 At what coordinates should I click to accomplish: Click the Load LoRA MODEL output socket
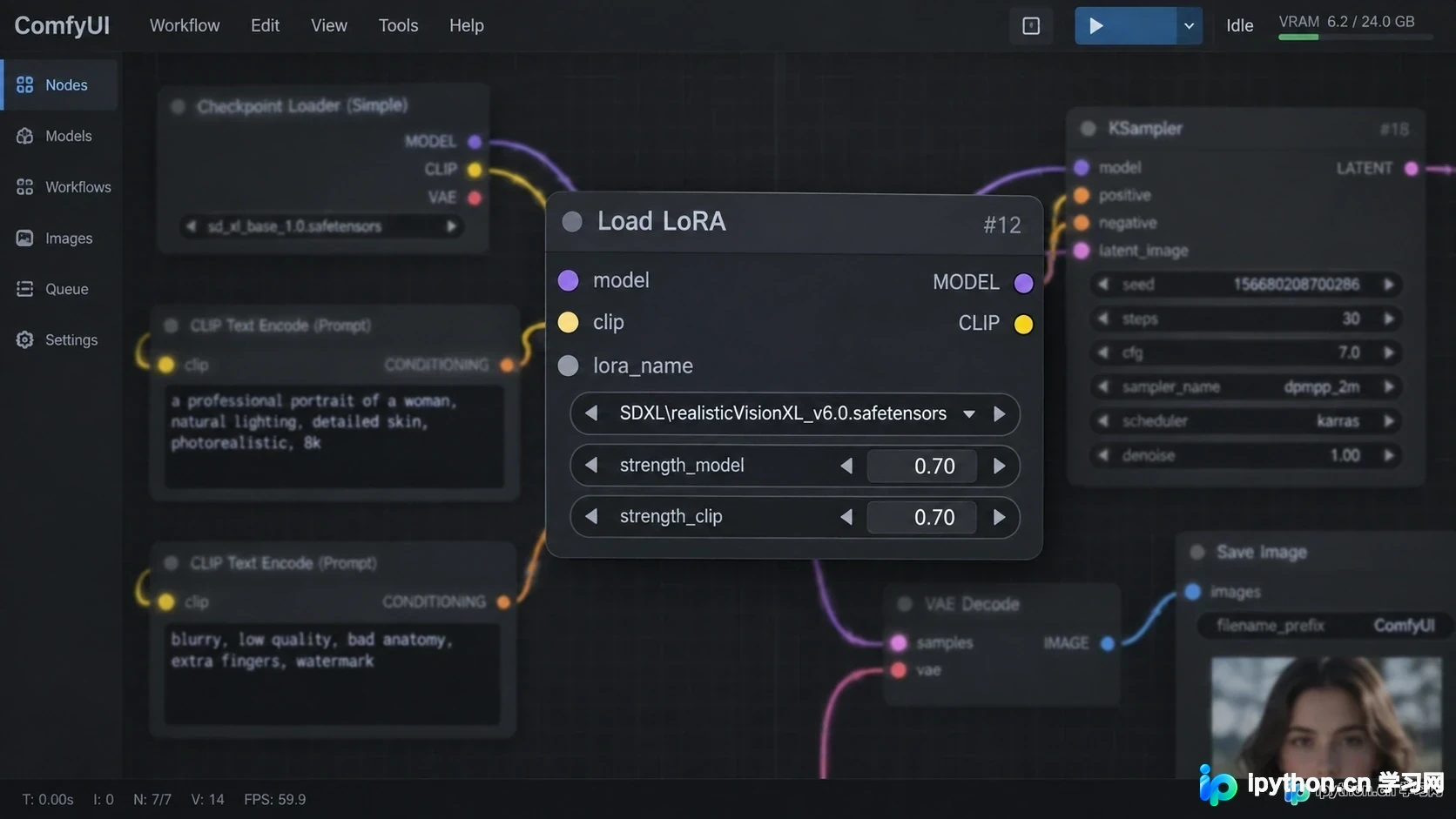point(1023,283)
